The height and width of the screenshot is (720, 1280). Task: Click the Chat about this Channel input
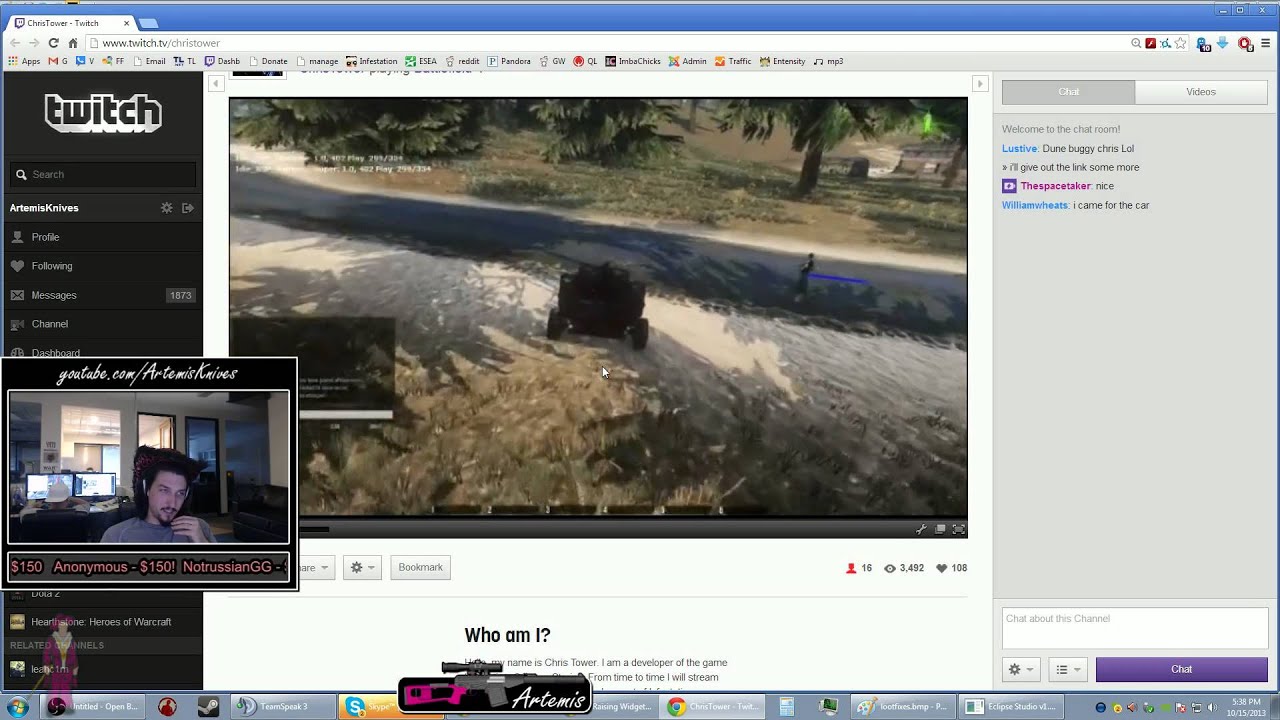[x=1135, y=628]
